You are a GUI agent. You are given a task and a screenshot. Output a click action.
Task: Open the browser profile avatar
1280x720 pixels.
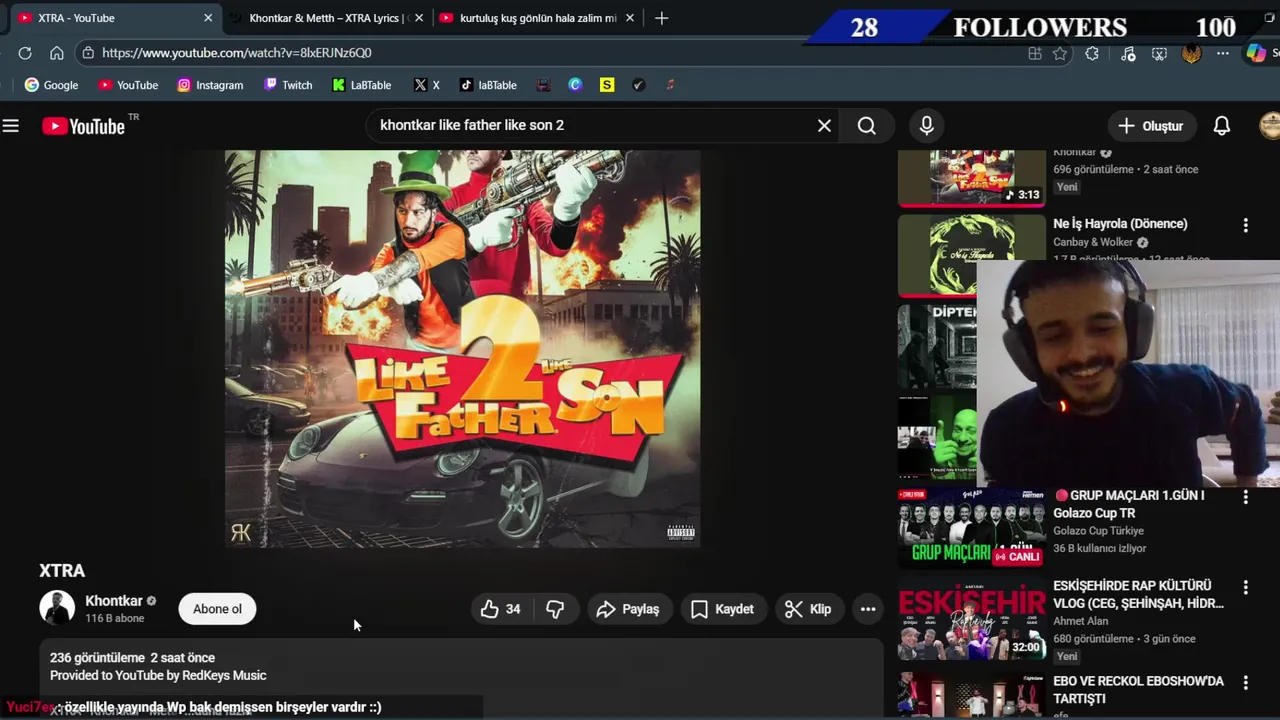pos(1191,54)
